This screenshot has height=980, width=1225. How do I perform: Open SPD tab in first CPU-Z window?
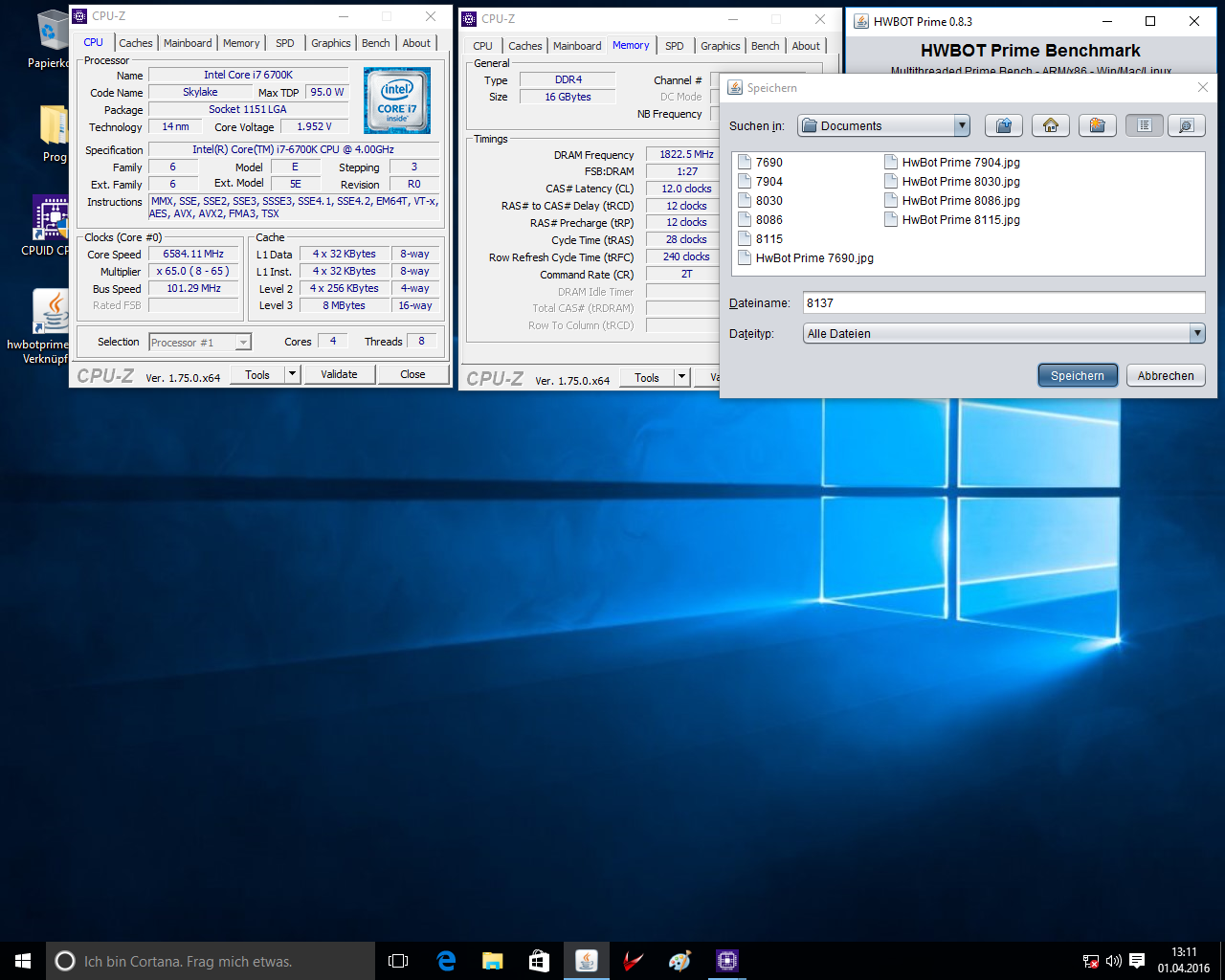tap(285, 43)
